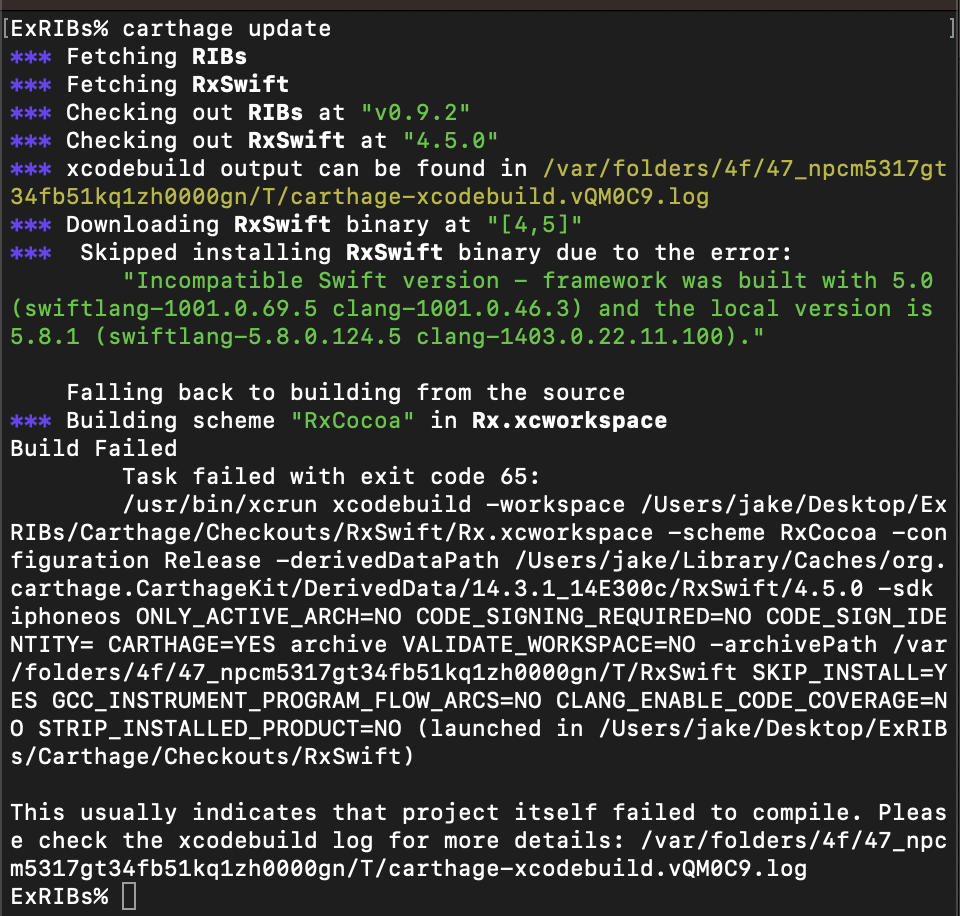Image resolution: width=960 pixels, height=916 pixels.
Task: Click the green "v0.9.2" version string
Action: [416, 113]
